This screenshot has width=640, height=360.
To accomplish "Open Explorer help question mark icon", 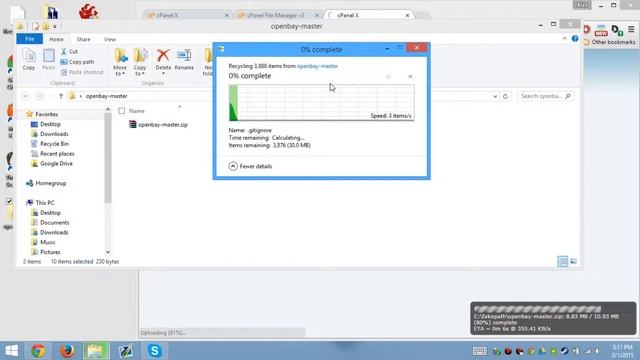I will [575, 38].
